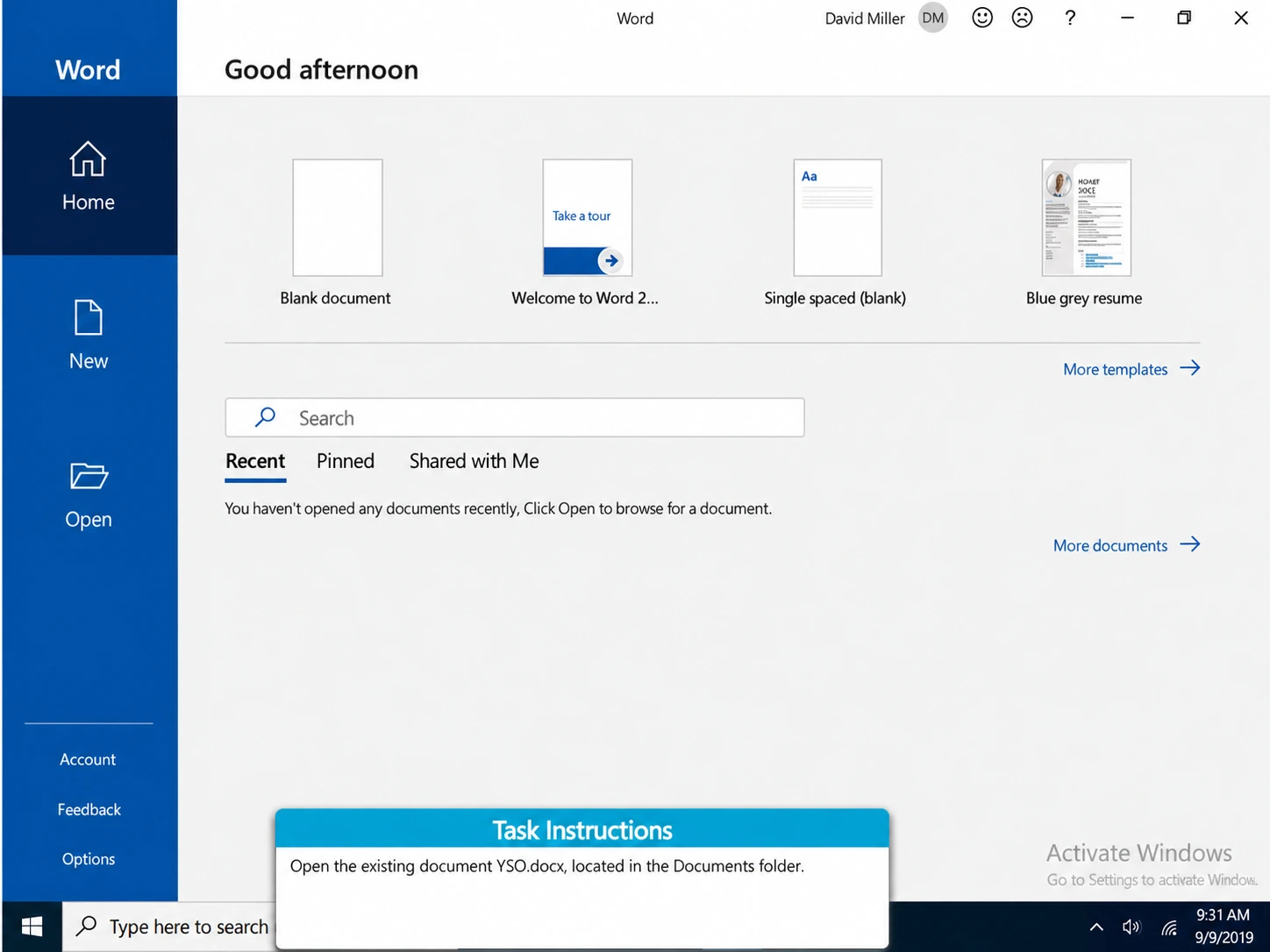This screenshot has height=952, width=1270.
Task: Switch to the Recent tab
Action: tap(255, 461)
